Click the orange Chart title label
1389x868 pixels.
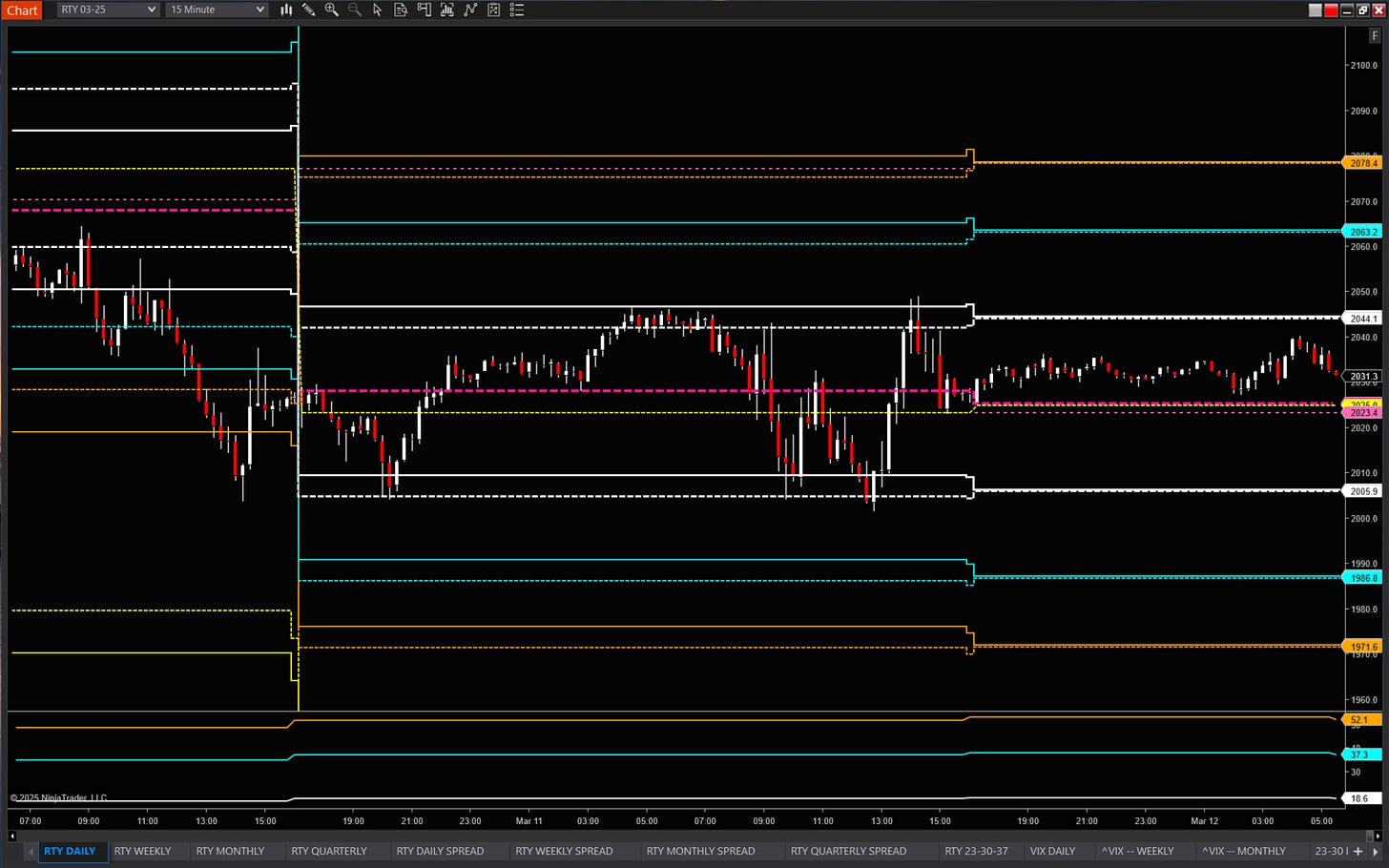coord(22,10)
